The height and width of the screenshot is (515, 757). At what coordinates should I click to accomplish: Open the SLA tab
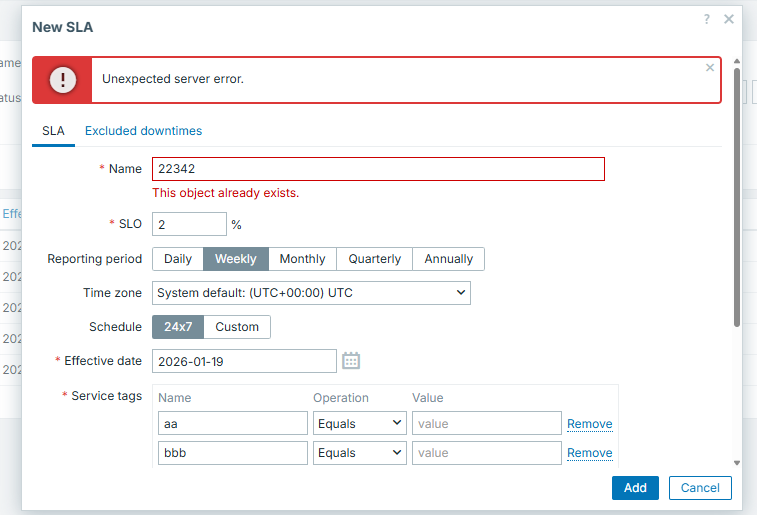53,131
